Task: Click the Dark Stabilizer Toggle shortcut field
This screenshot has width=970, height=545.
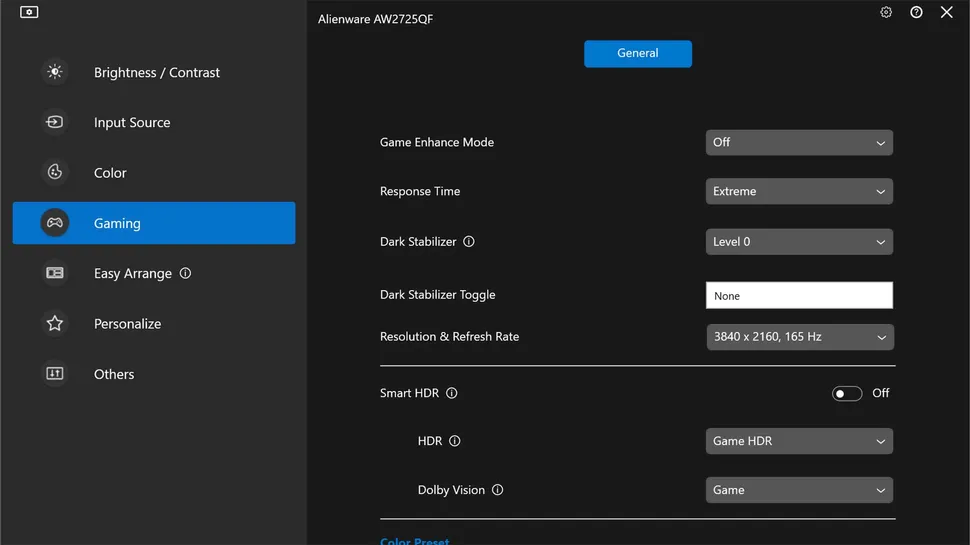Action: pyautogui.click(x=799, y=295)
